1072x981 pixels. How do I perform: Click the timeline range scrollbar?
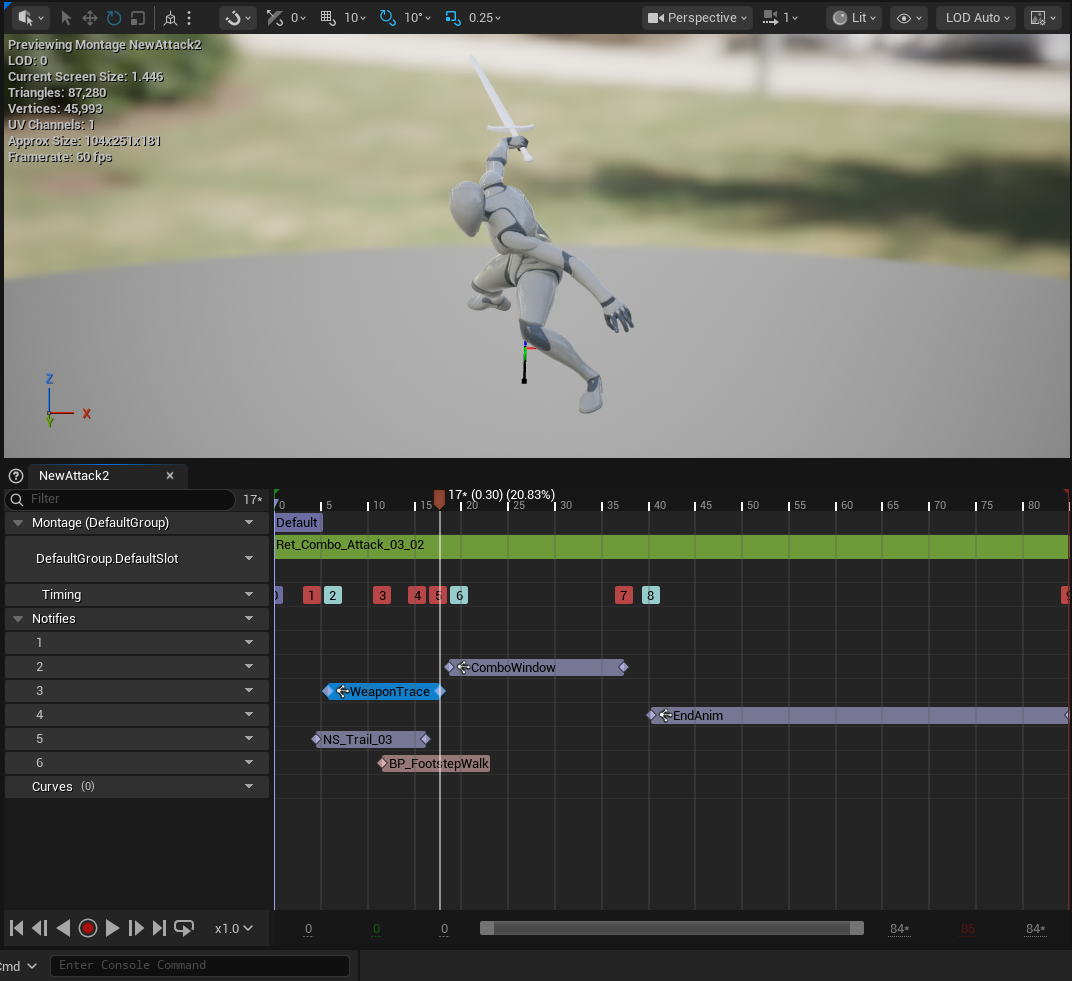pos(671,928)
